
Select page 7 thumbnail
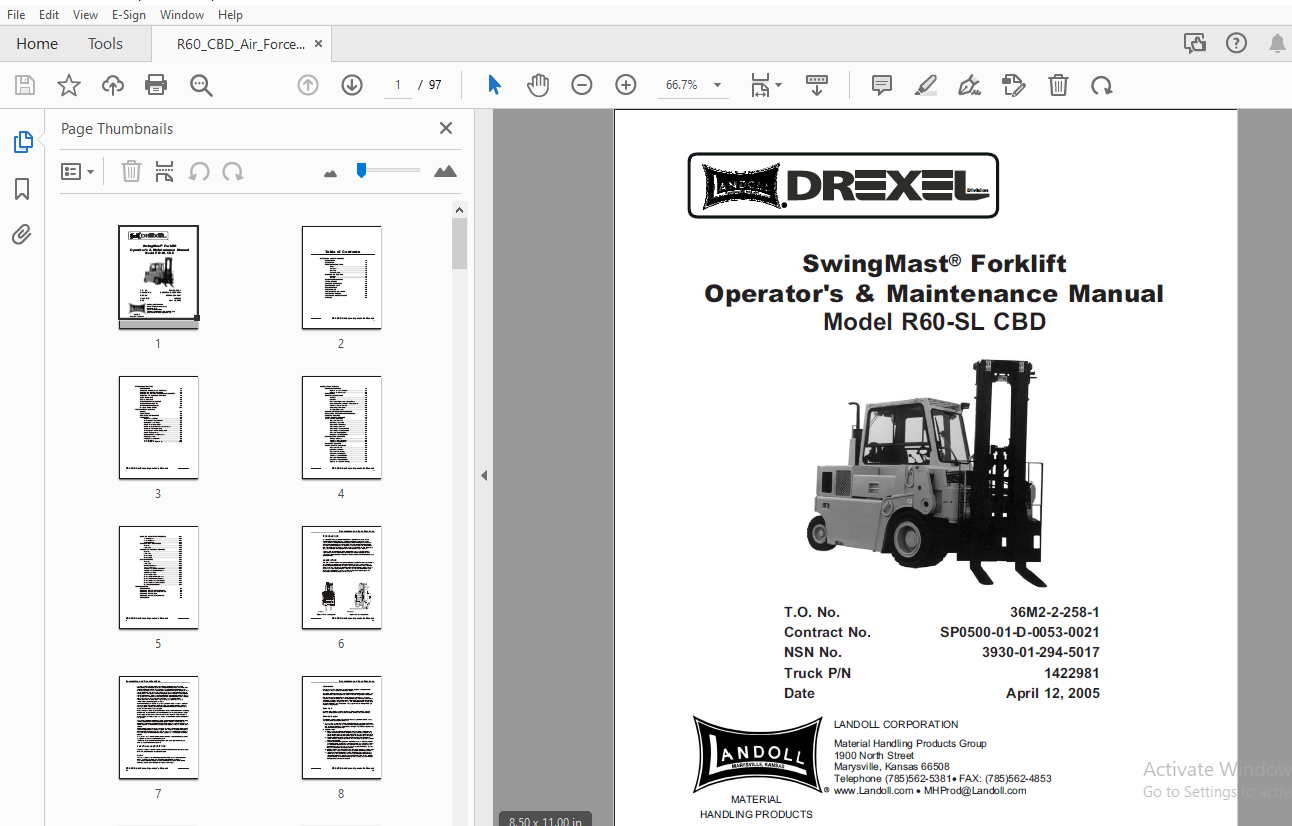[x=158, y=728]
